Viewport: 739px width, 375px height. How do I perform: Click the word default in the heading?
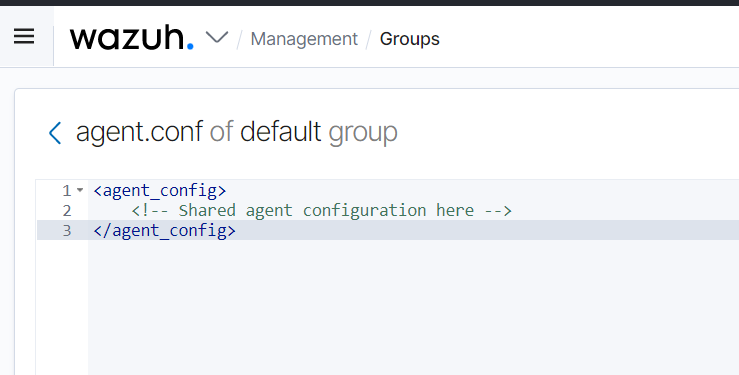click(280, 131)
